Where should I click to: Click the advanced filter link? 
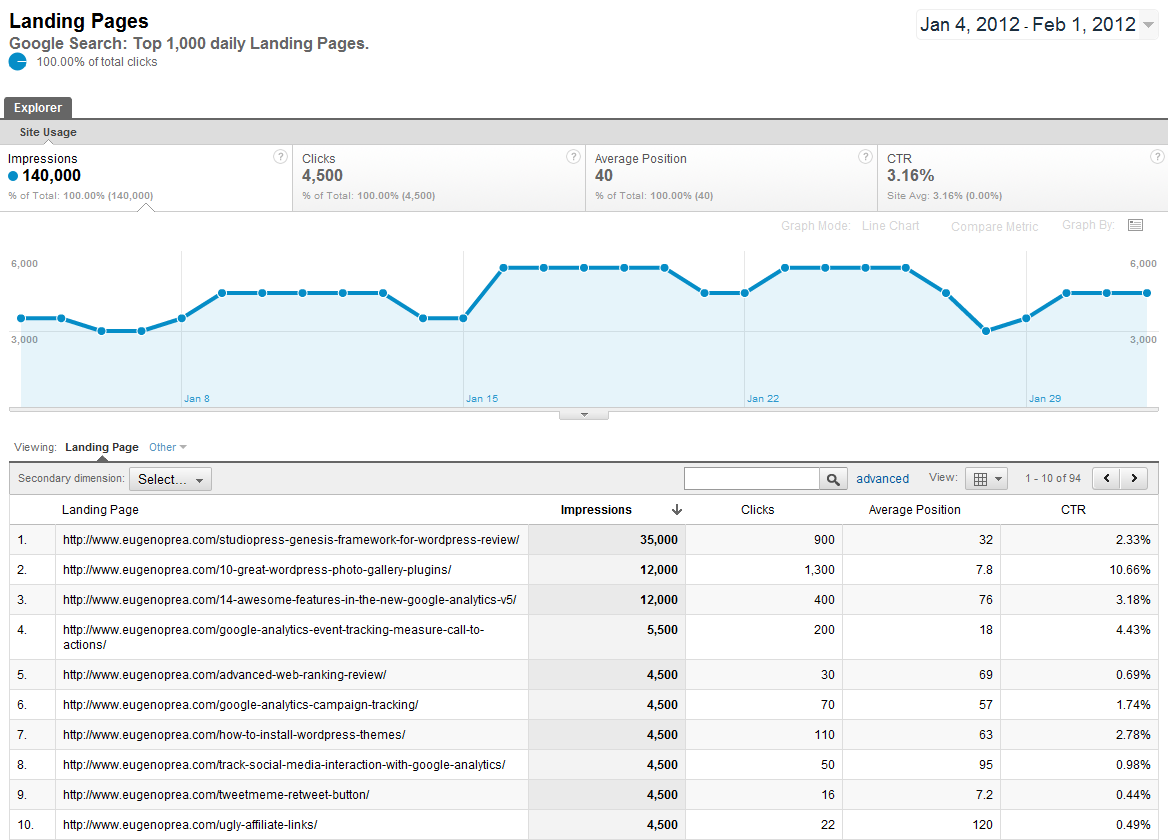882,479
